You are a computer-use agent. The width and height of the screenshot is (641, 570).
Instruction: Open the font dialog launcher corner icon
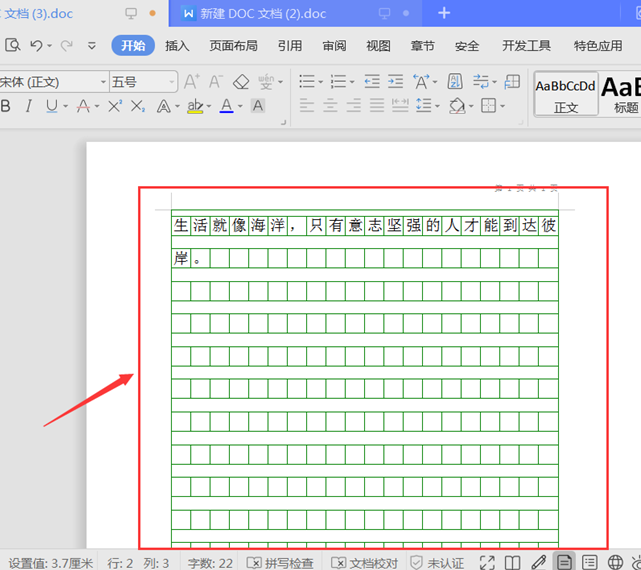283,122
